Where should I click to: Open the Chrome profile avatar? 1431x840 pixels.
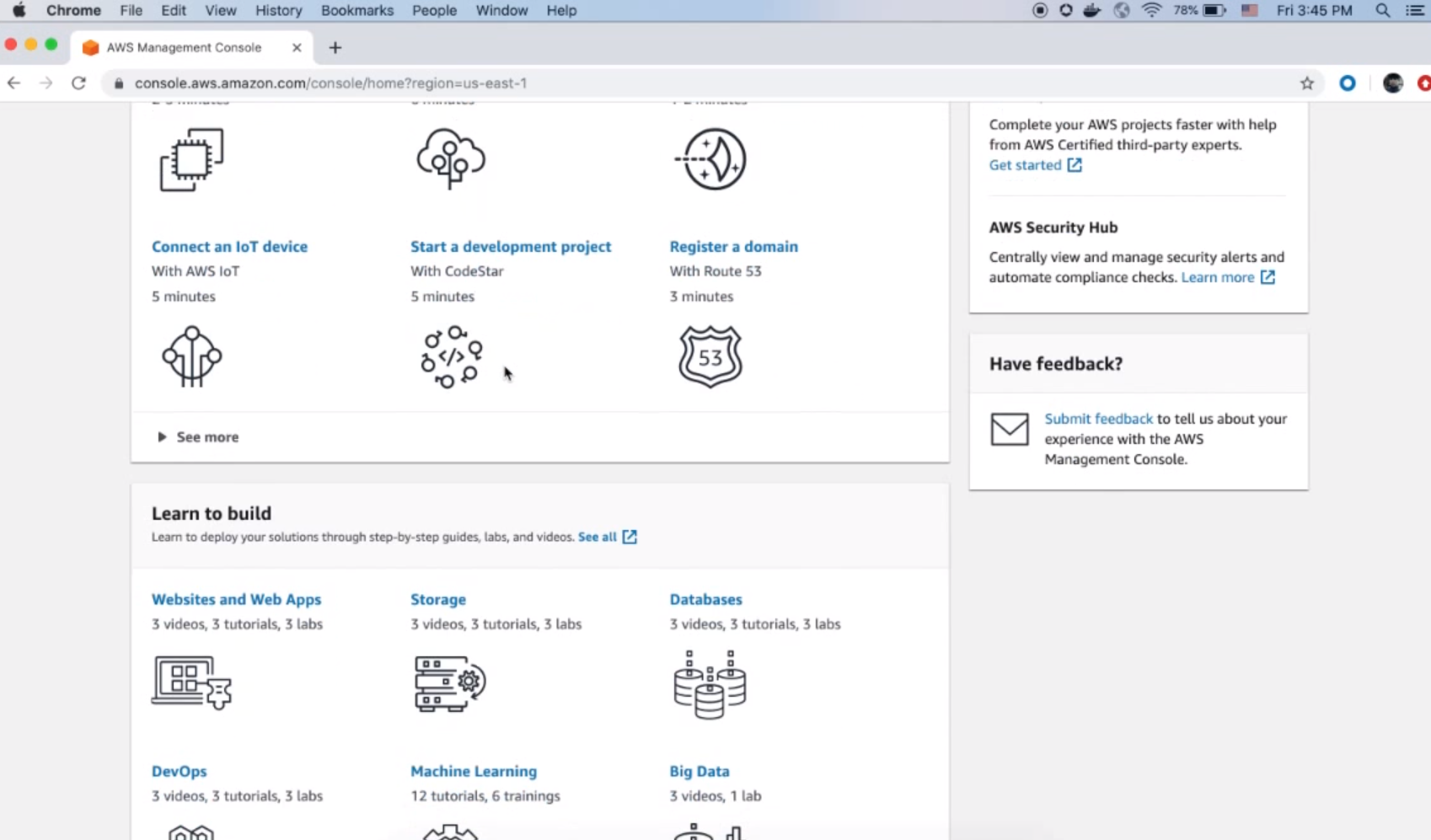point(1393,83)
